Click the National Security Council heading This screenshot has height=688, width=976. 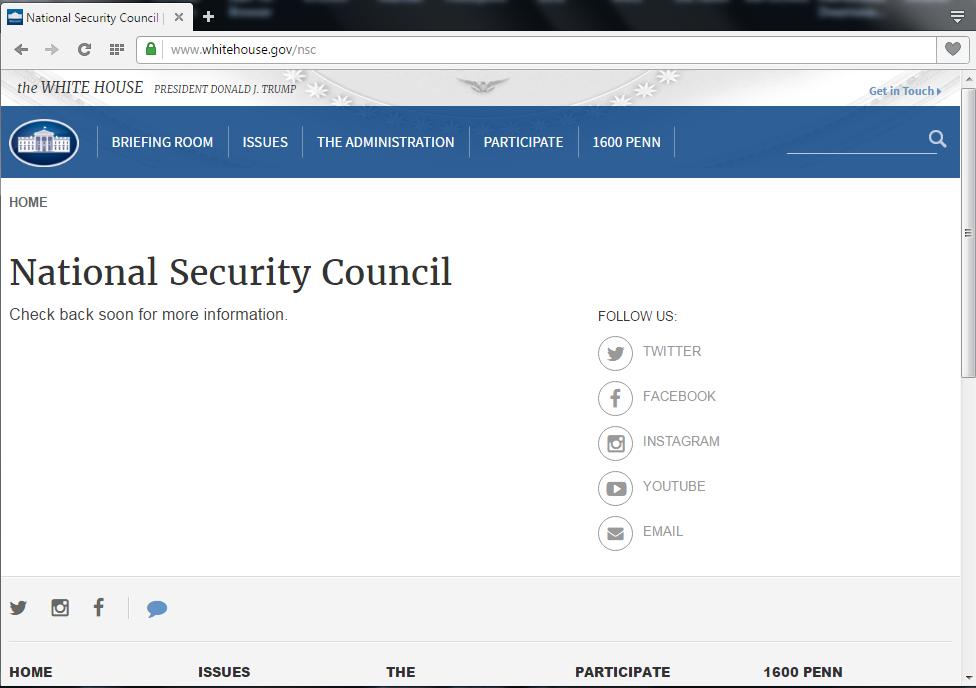click(x=230, y=273)
